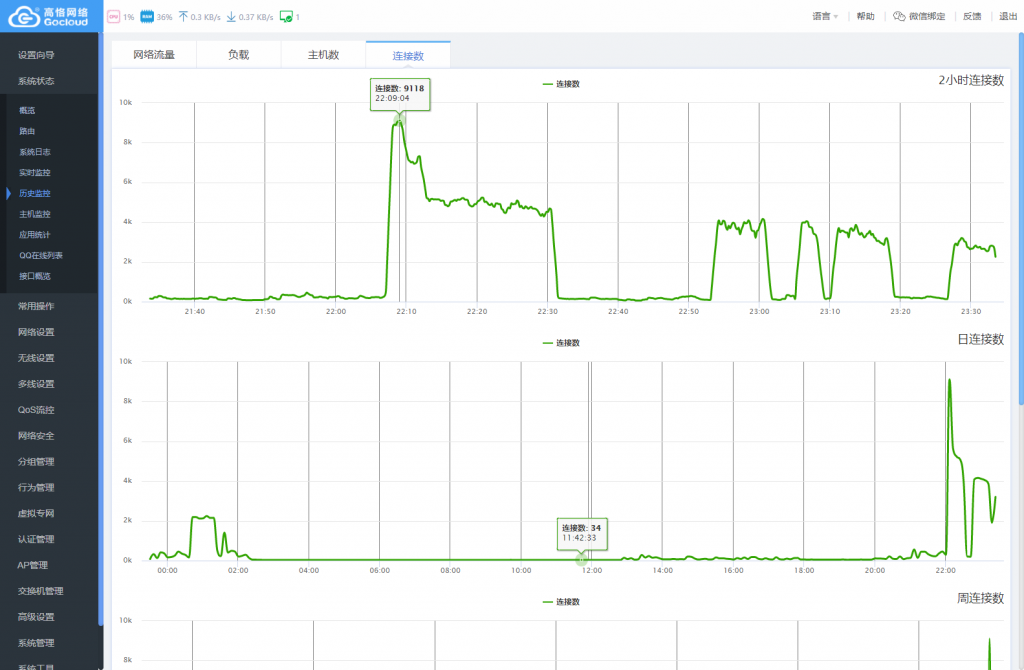Click the 11:42:33 data point on daily chart
Viewport: 1024px width, 670px height.
pos(581,560)
